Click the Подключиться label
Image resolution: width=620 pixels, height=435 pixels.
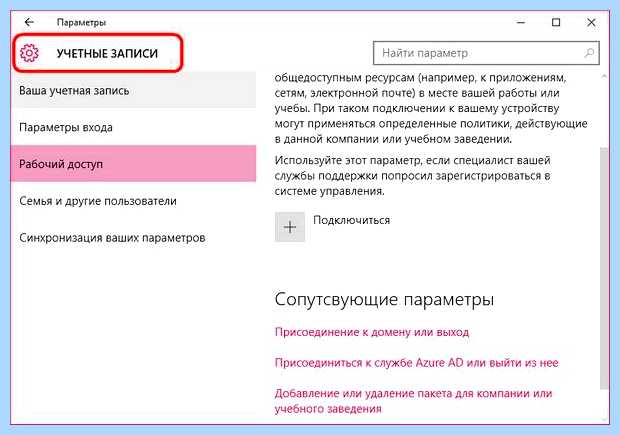point(352,220)
